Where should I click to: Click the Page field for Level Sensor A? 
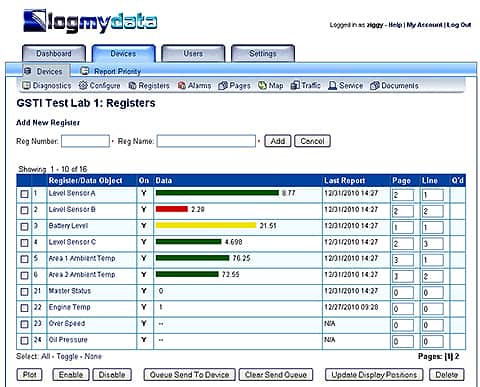[403, 195]
